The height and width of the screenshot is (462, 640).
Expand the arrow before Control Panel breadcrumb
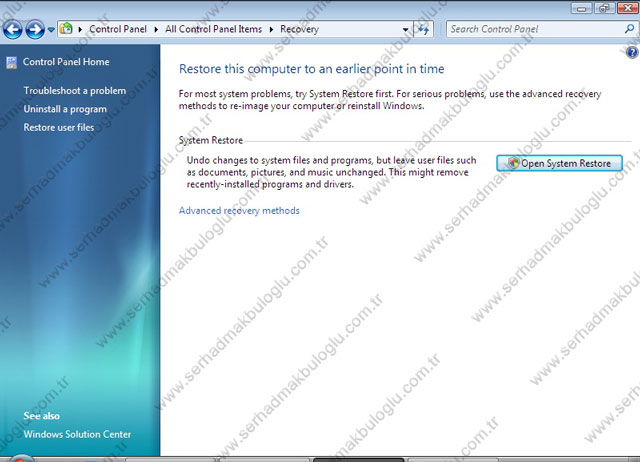pyautogui.click(x=80, y=29)
